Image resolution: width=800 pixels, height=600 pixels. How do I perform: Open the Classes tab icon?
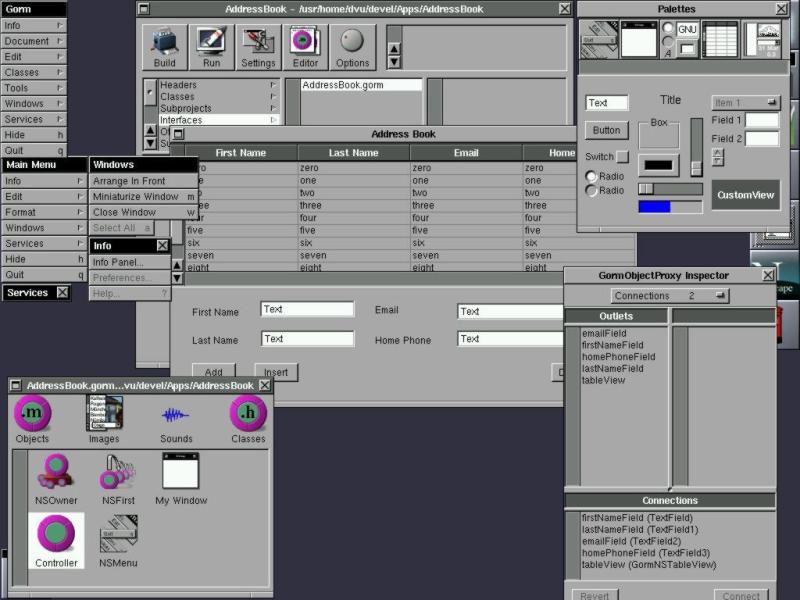(248, 420)
